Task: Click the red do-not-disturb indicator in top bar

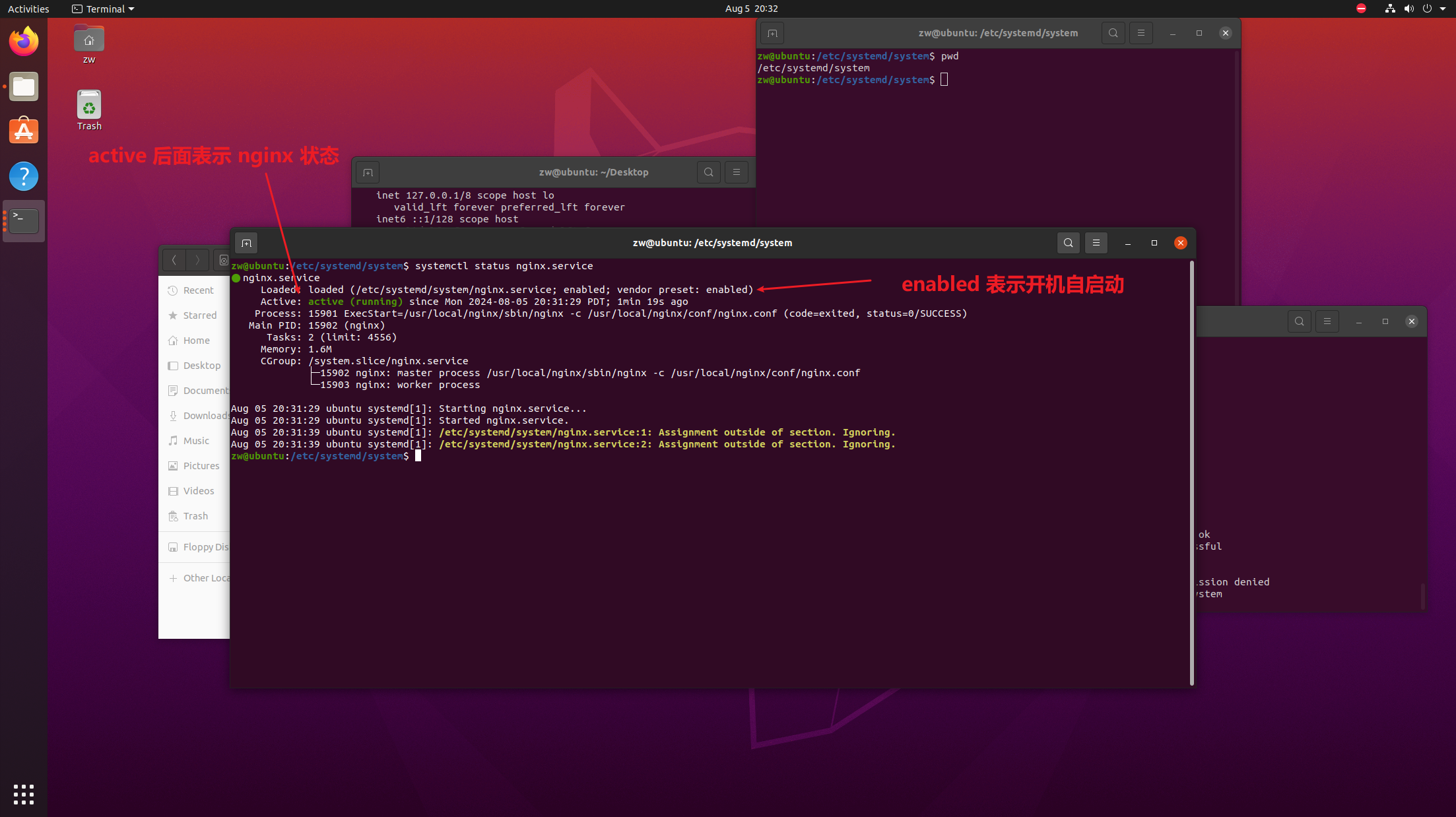Action: (x=1361, y=9)
